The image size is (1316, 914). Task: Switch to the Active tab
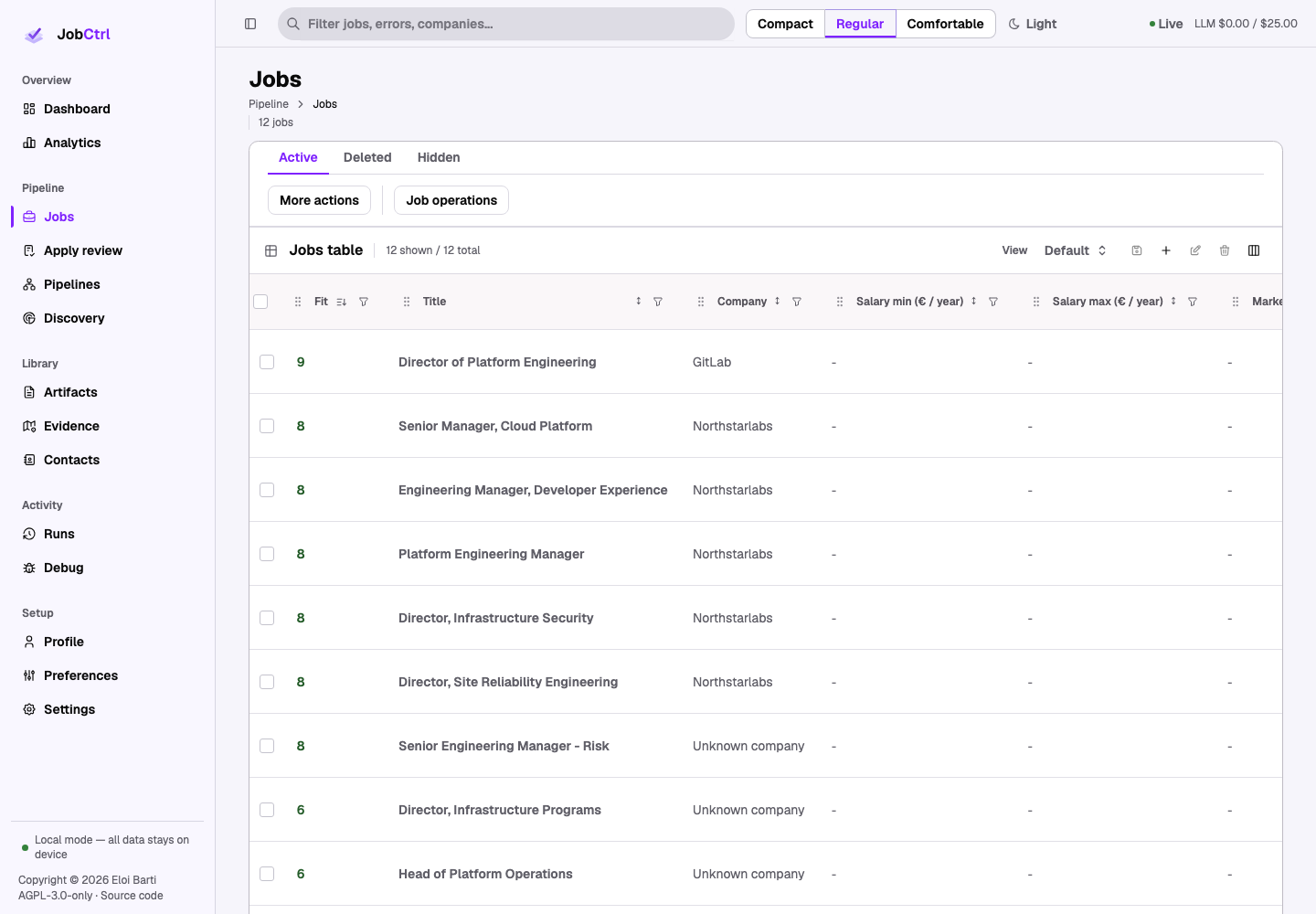pyautogui.click(x=298, y=157)
